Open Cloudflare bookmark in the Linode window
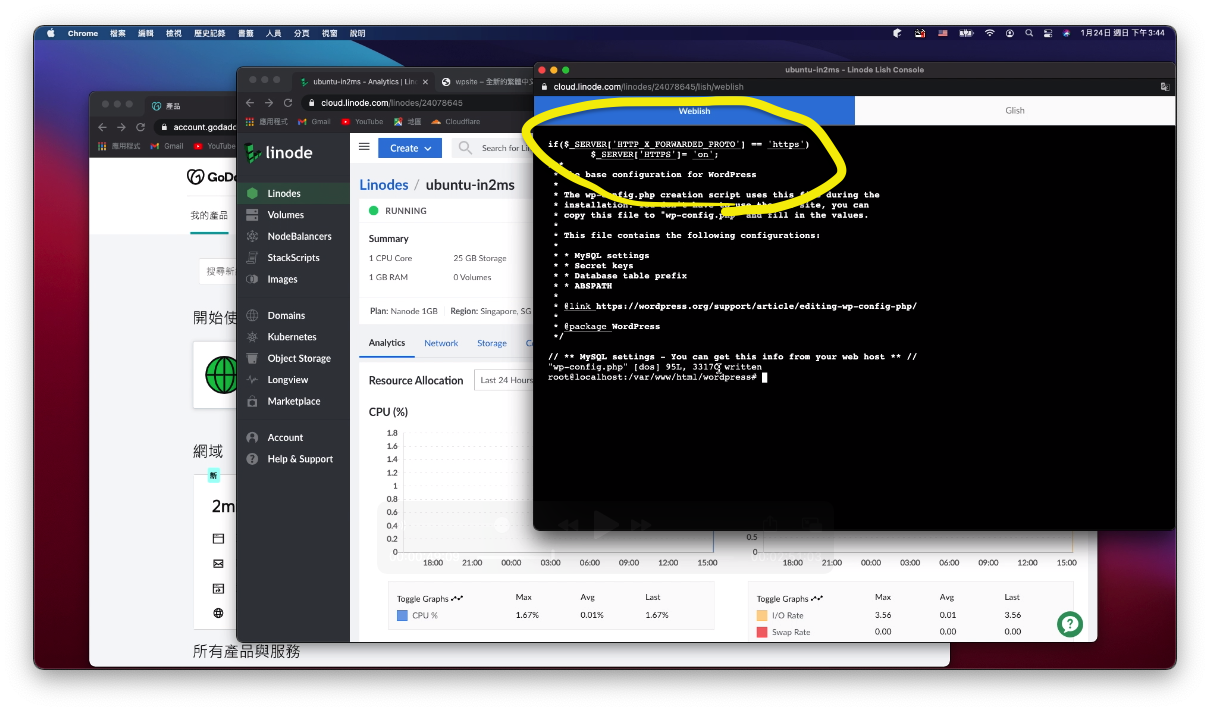The image size is (1210, 711). pyautogui.click(x=456, y=121)
